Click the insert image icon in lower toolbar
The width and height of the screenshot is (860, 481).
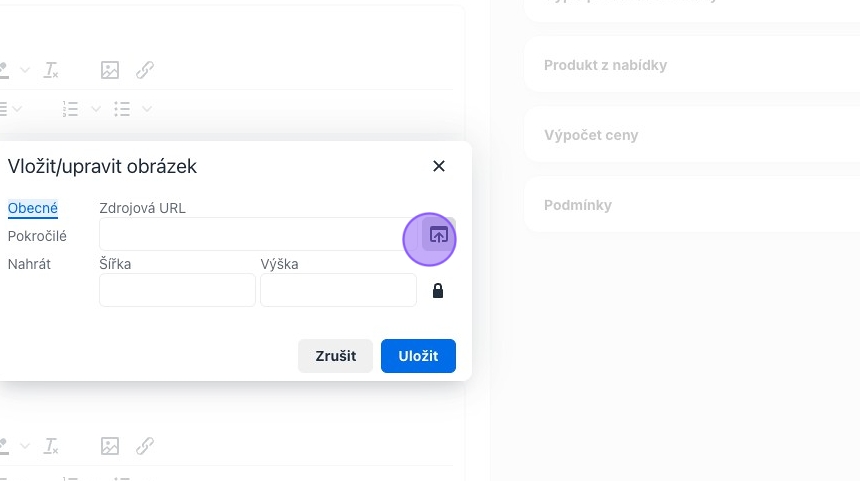(110, 446)
